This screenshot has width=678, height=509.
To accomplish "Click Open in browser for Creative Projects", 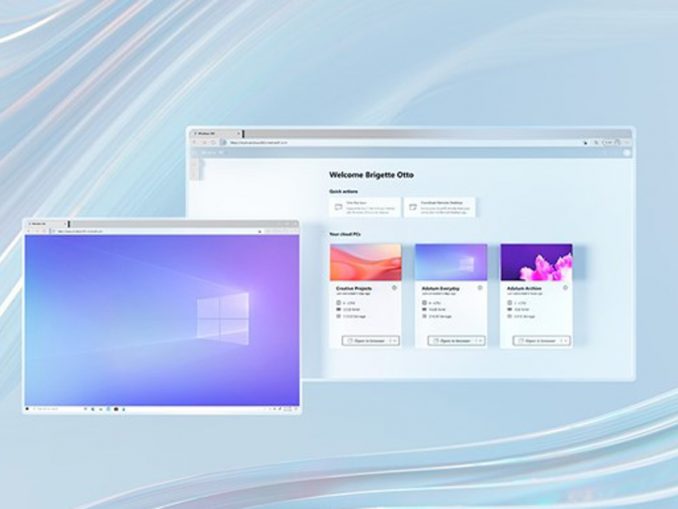I will [x=365, y=341].
